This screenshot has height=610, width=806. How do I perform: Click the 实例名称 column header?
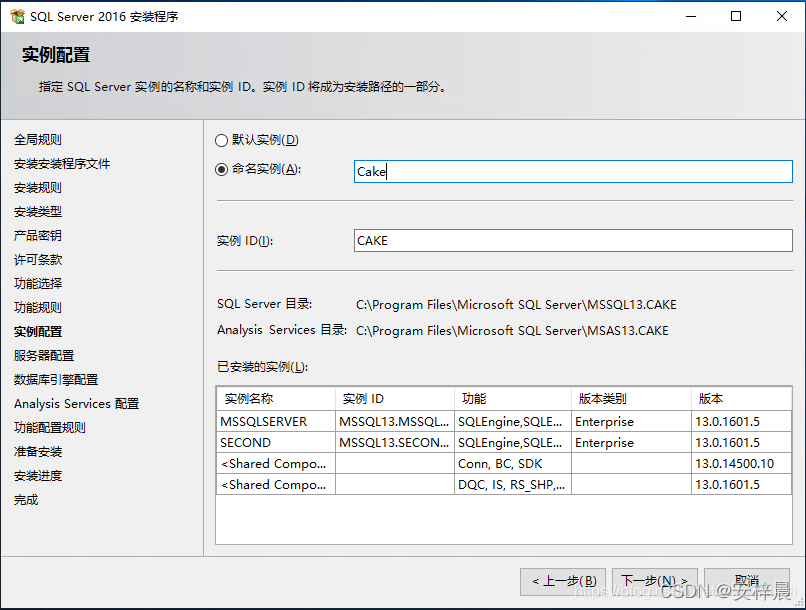[x=276, y=398]
